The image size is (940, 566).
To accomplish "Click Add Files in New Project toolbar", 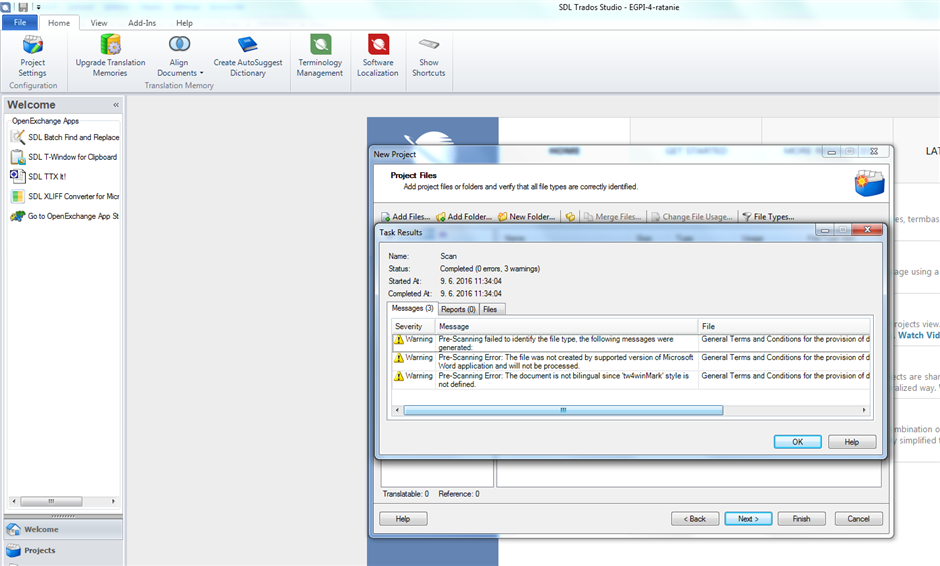I will point(406,216).
